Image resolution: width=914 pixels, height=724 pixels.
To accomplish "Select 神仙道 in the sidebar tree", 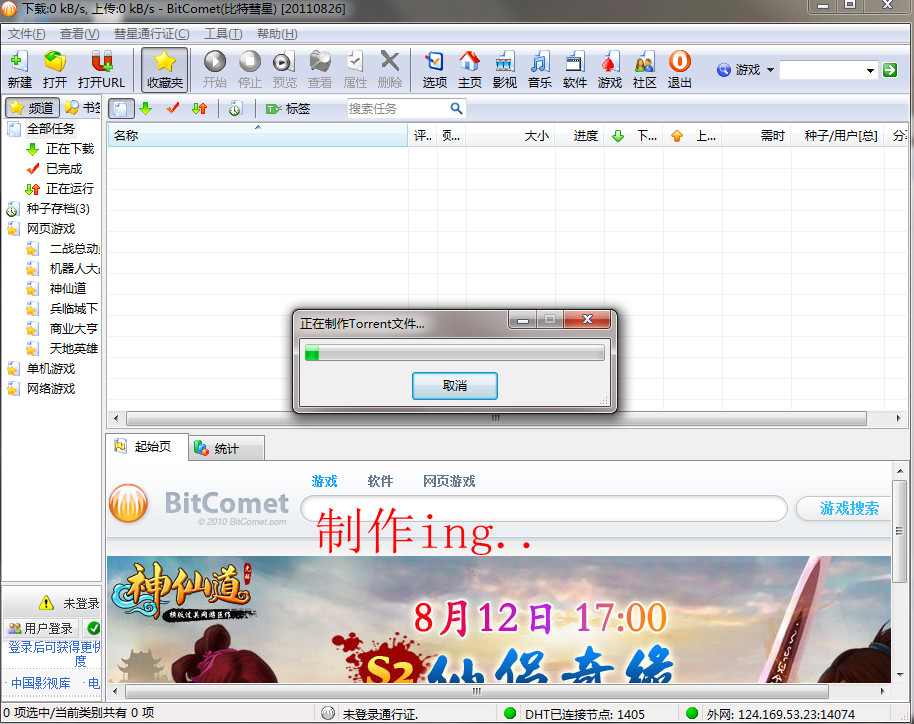I will click(68, 288).
